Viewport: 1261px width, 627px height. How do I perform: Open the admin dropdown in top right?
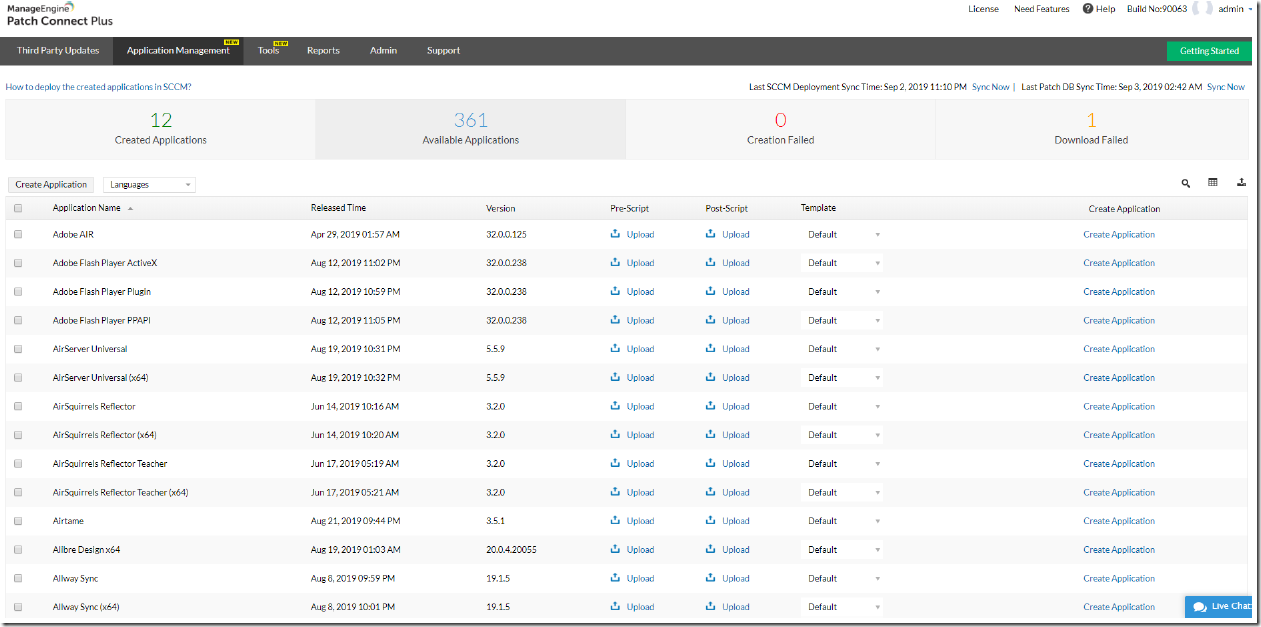pos(1233,9)
